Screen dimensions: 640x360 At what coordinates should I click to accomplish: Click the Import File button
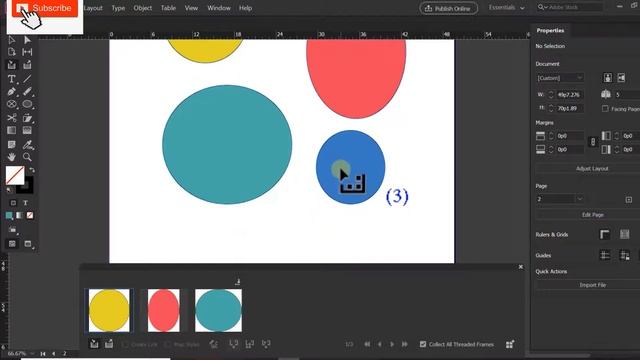pos(593,285)
